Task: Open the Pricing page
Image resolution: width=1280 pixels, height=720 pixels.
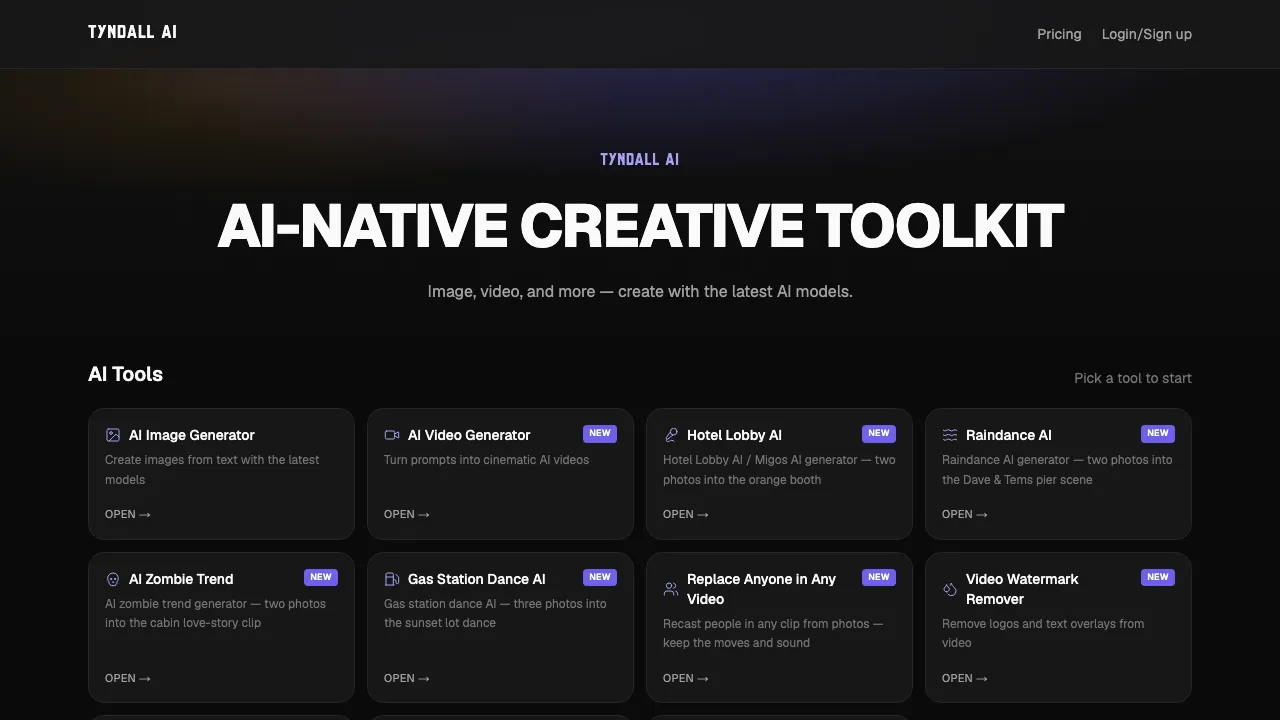Action: tap(1059, 34)
